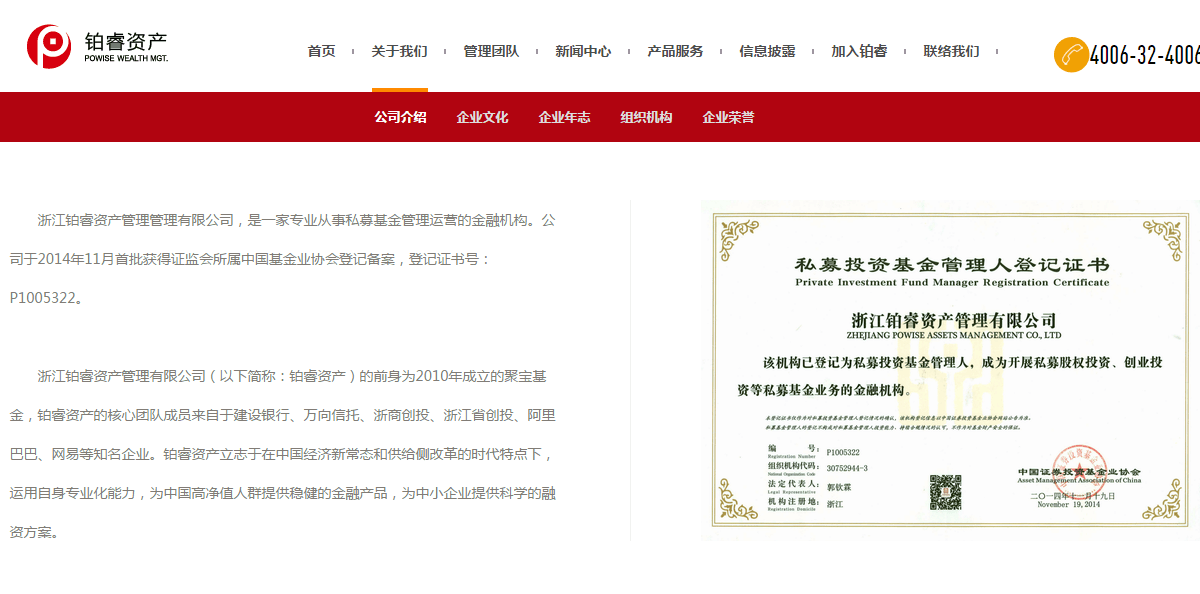Image resolution: width=1200 pixels, height=594 pixels.
Task: Open the 企业荣誉 sub-tab
Action: [x=728, y=117]
